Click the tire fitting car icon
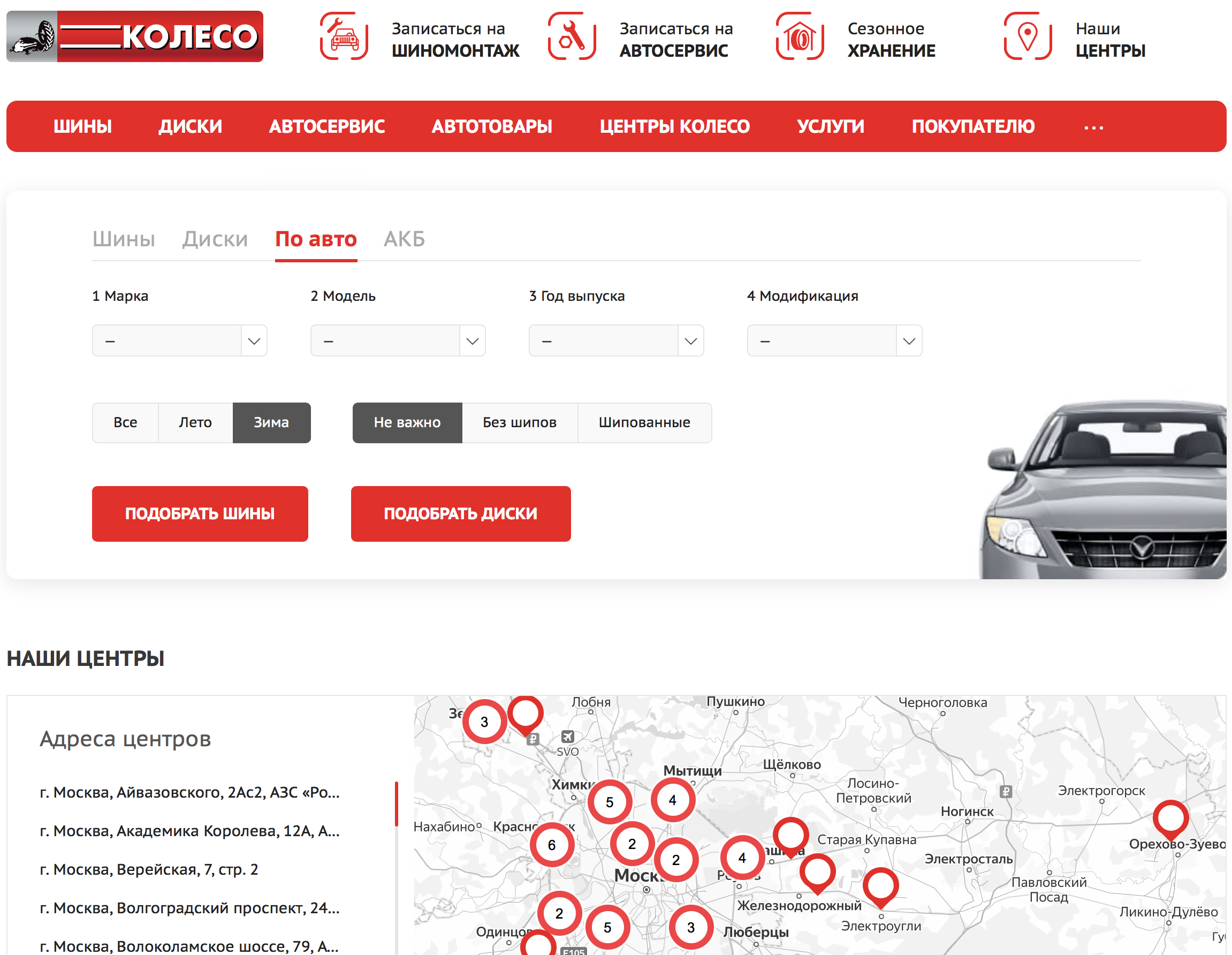This screenshot has height=955, width=1232. [x=344, y=36]
